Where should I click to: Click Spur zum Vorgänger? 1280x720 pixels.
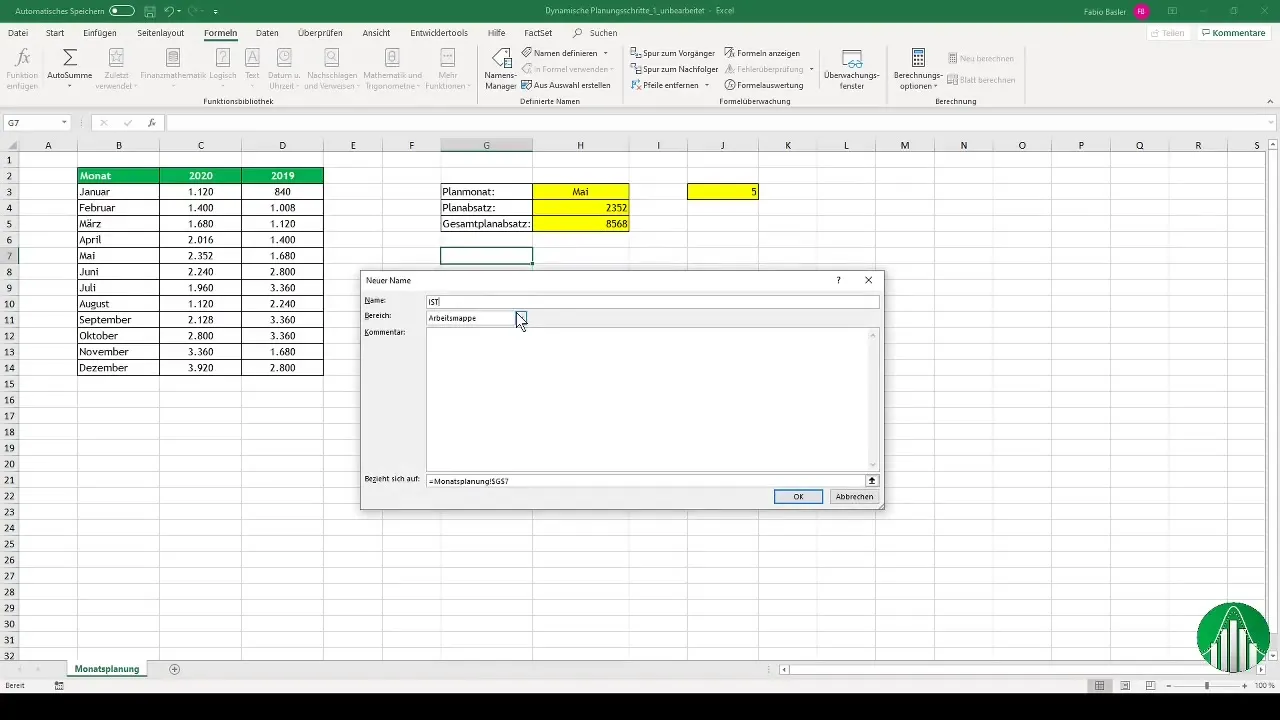[672, 52]
